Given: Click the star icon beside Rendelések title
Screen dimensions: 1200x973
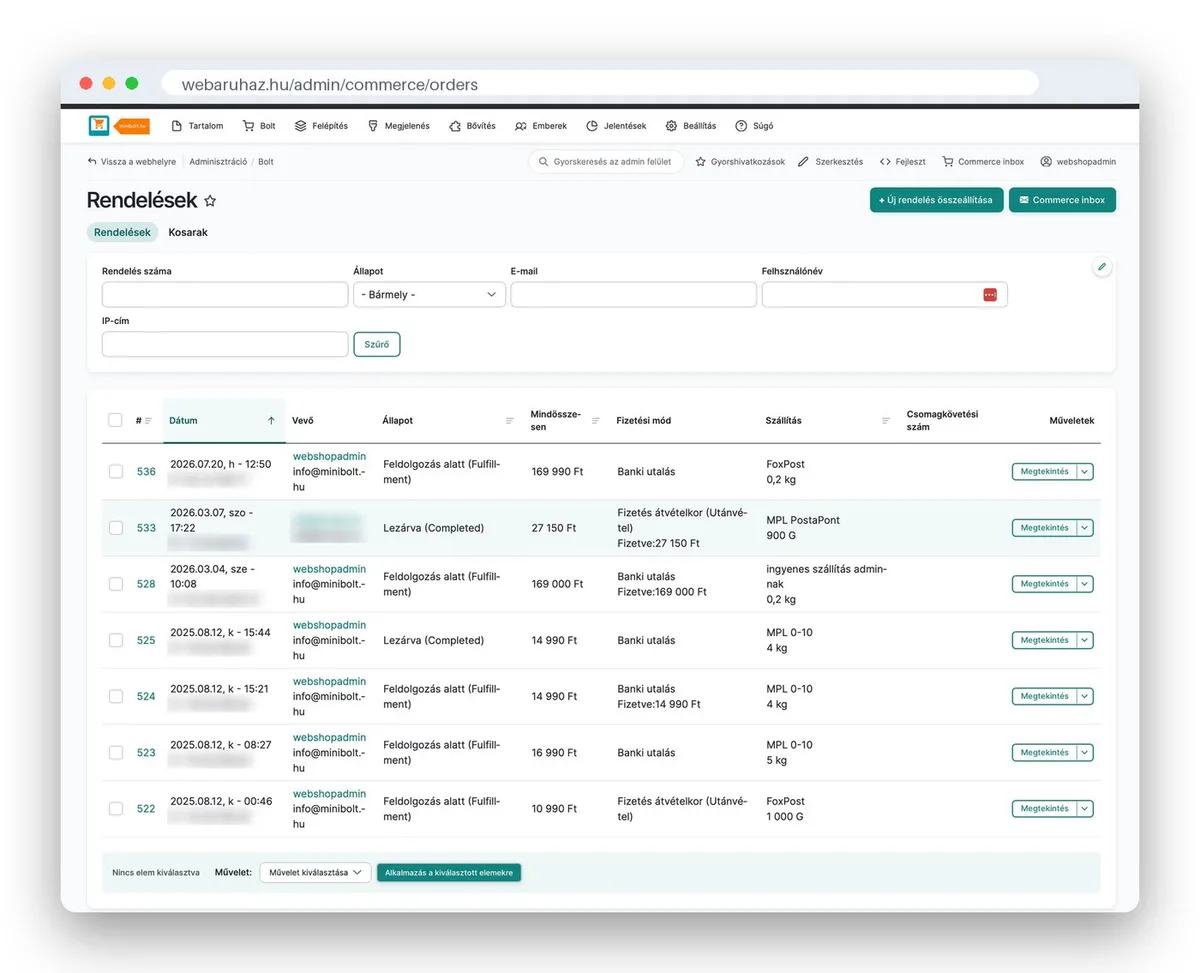Looking at the screenshot, I should coord(210,201).
